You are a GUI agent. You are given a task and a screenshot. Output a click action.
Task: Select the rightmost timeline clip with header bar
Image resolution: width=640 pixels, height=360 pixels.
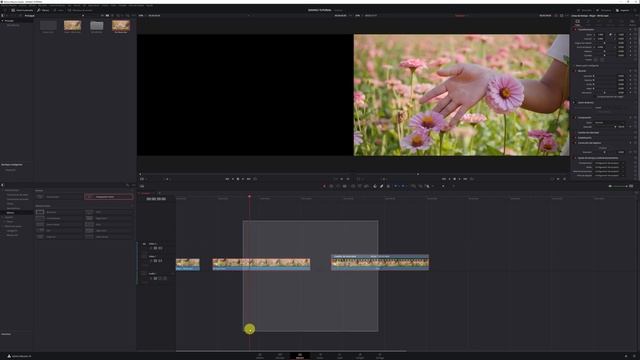[380, 262]
